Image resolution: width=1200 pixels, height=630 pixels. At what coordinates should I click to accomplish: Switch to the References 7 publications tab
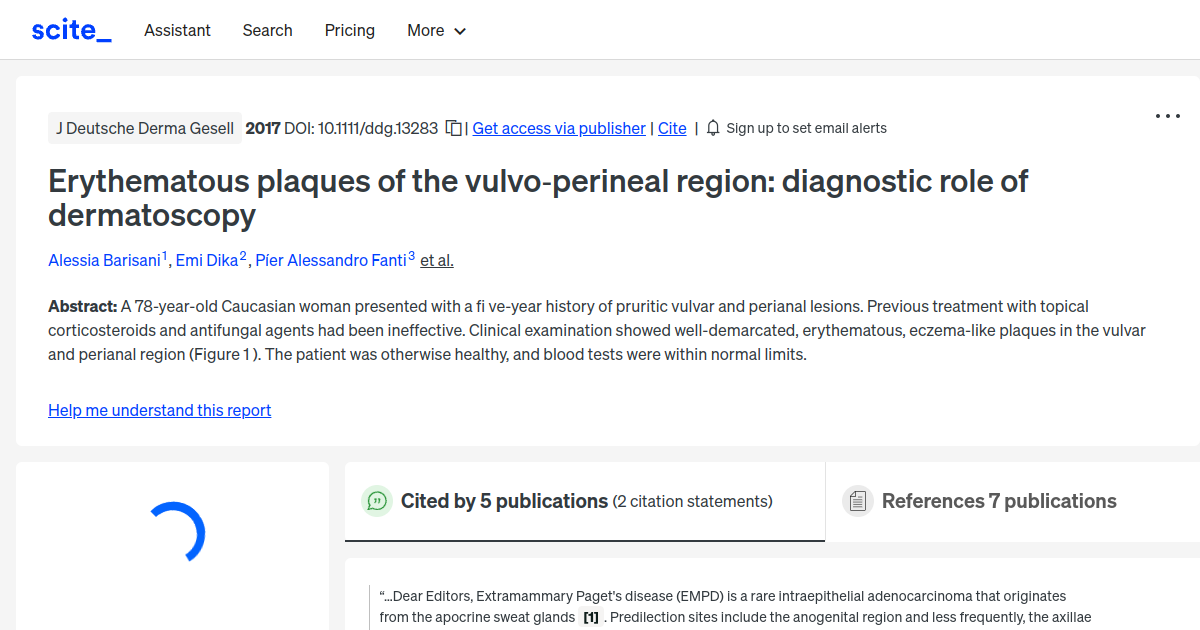[x=998, y=501]
